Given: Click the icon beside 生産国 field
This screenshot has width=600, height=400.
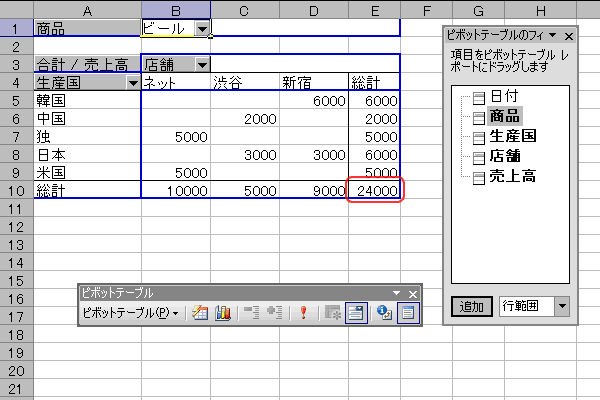Looking at the screenshot, I should click(478, 138).
